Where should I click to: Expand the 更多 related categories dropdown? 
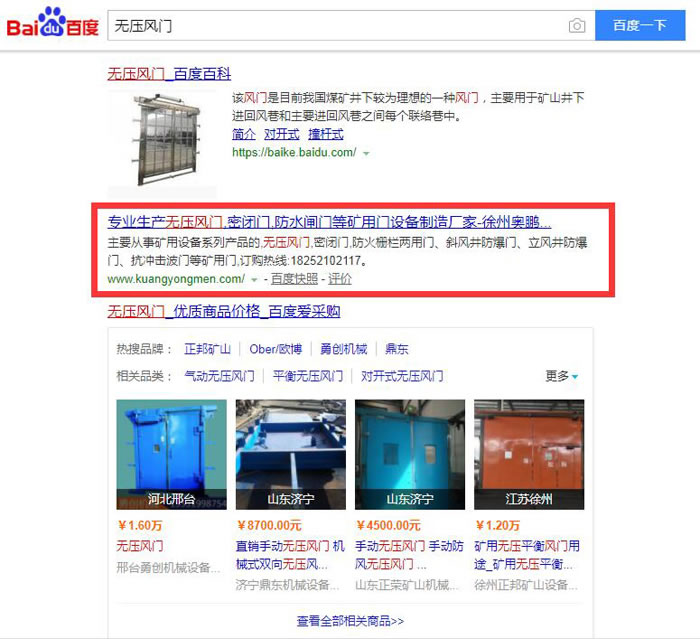click(x=562, y=376)
